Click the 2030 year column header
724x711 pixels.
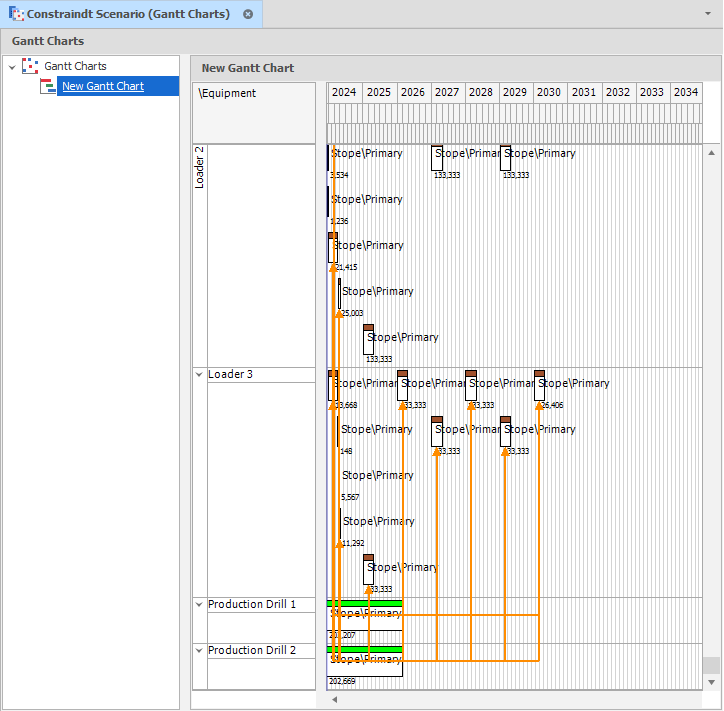pyautogui.click(x=549, y=92)
